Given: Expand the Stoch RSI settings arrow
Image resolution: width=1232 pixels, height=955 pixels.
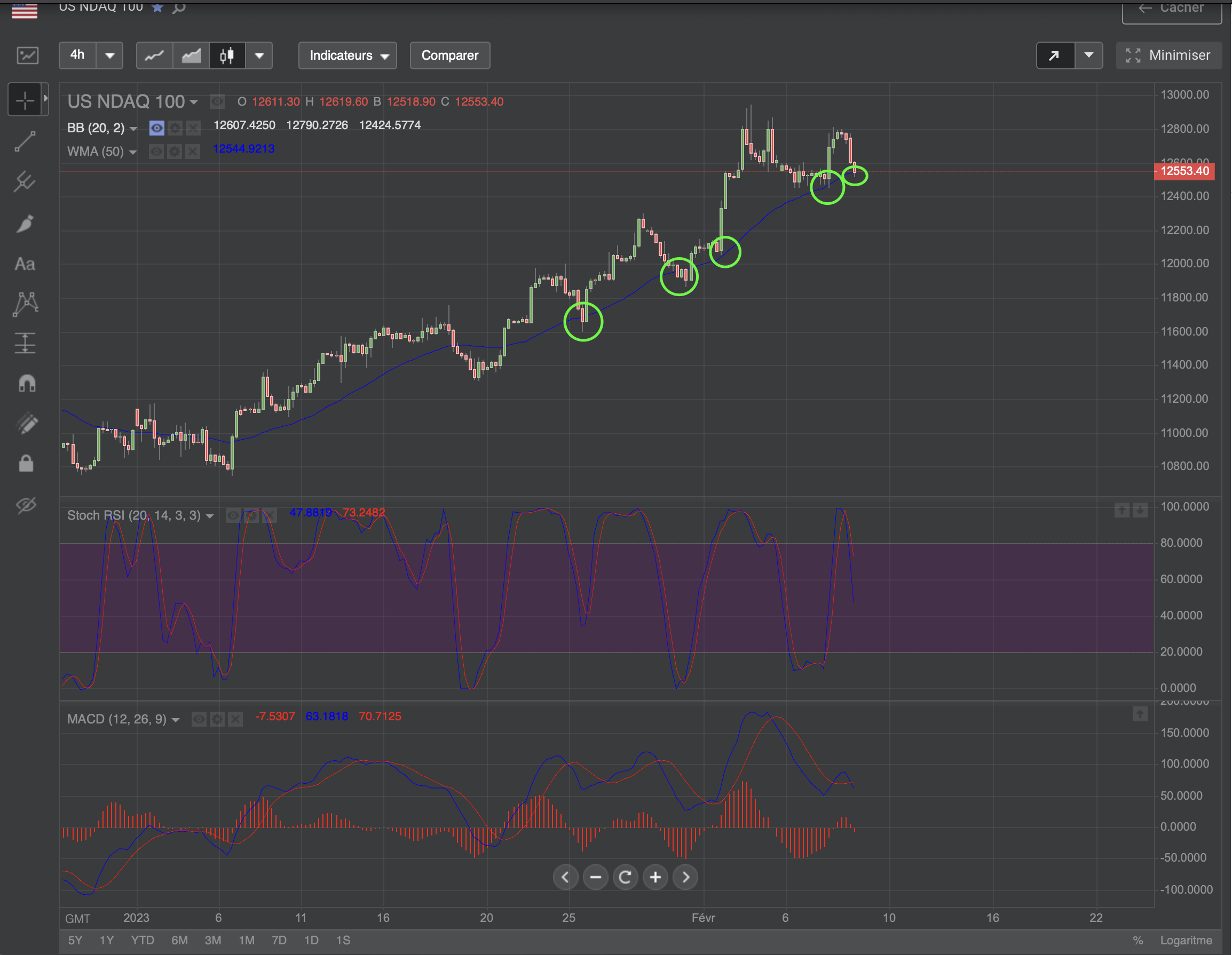Looking at the screenshot, I should click(210, 516).
